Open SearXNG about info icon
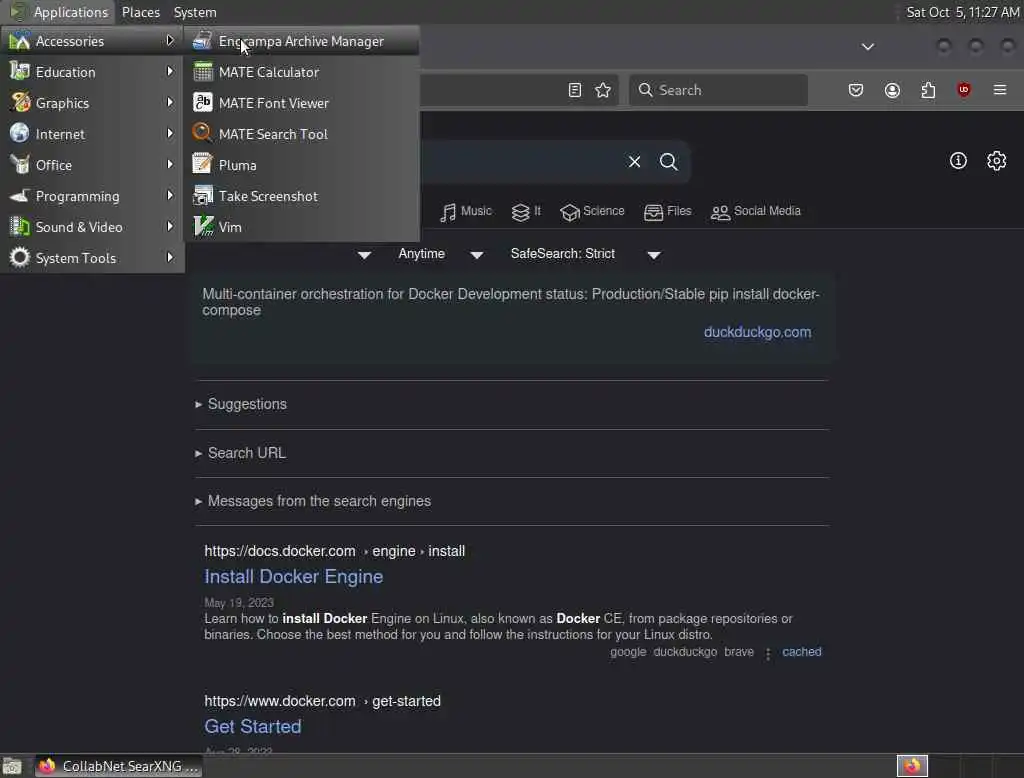Image resolution: width=1024 pixels, height=778 pixels. point(957,161)
